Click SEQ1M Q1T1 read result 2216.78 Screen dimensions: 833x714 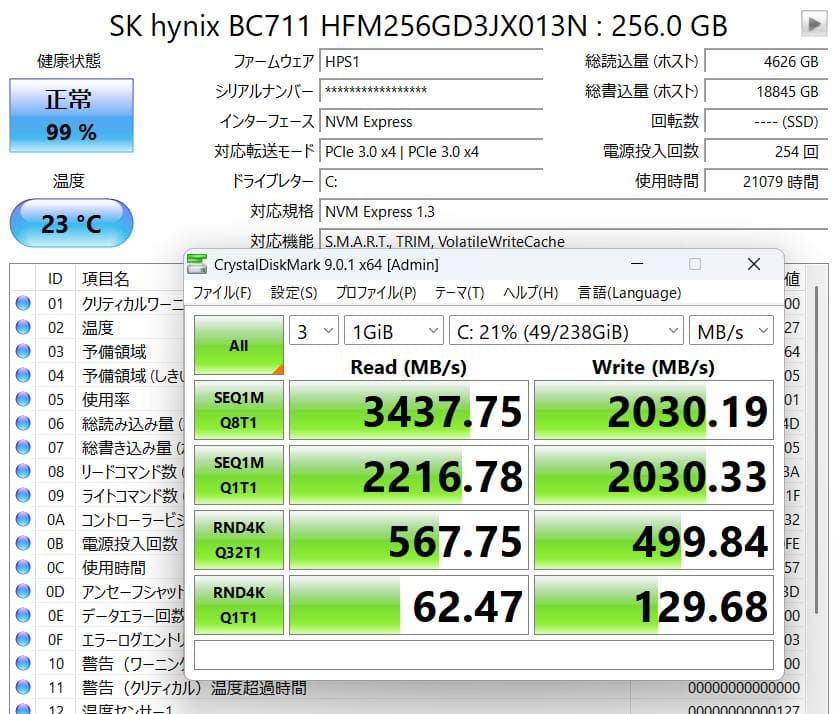(409, 474)
